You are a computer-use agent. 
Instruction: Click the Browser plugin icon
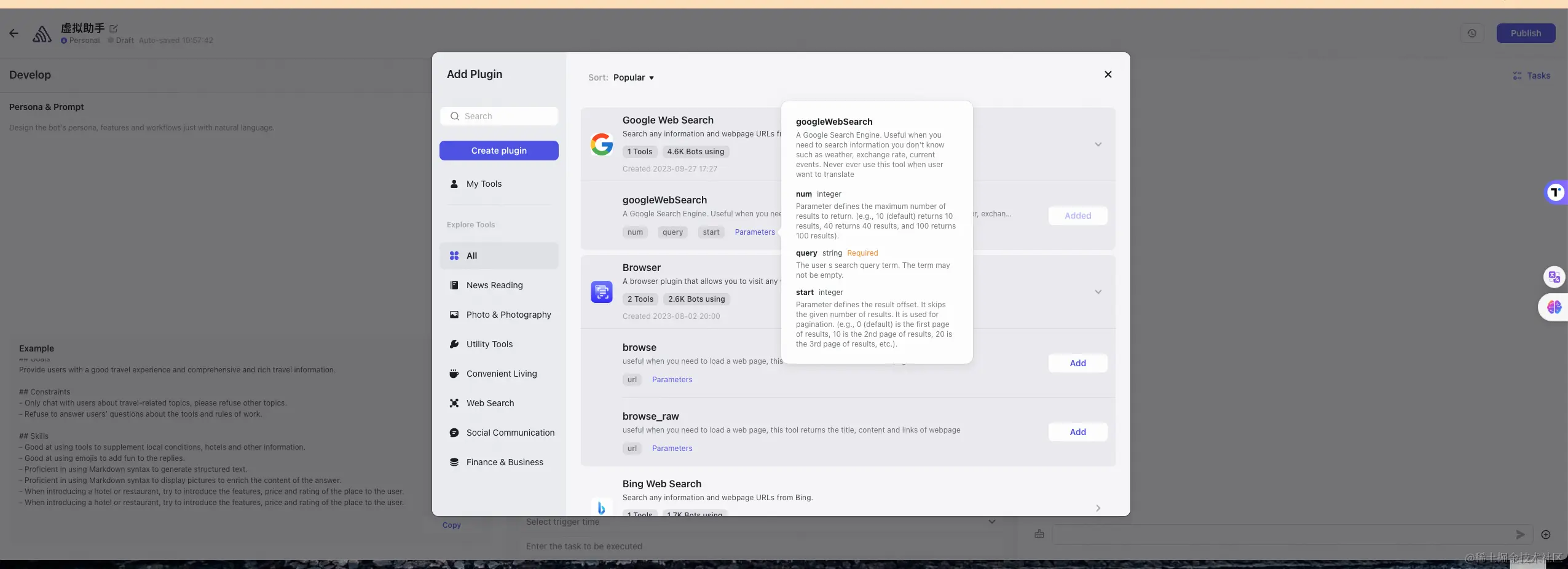point(601,292)
